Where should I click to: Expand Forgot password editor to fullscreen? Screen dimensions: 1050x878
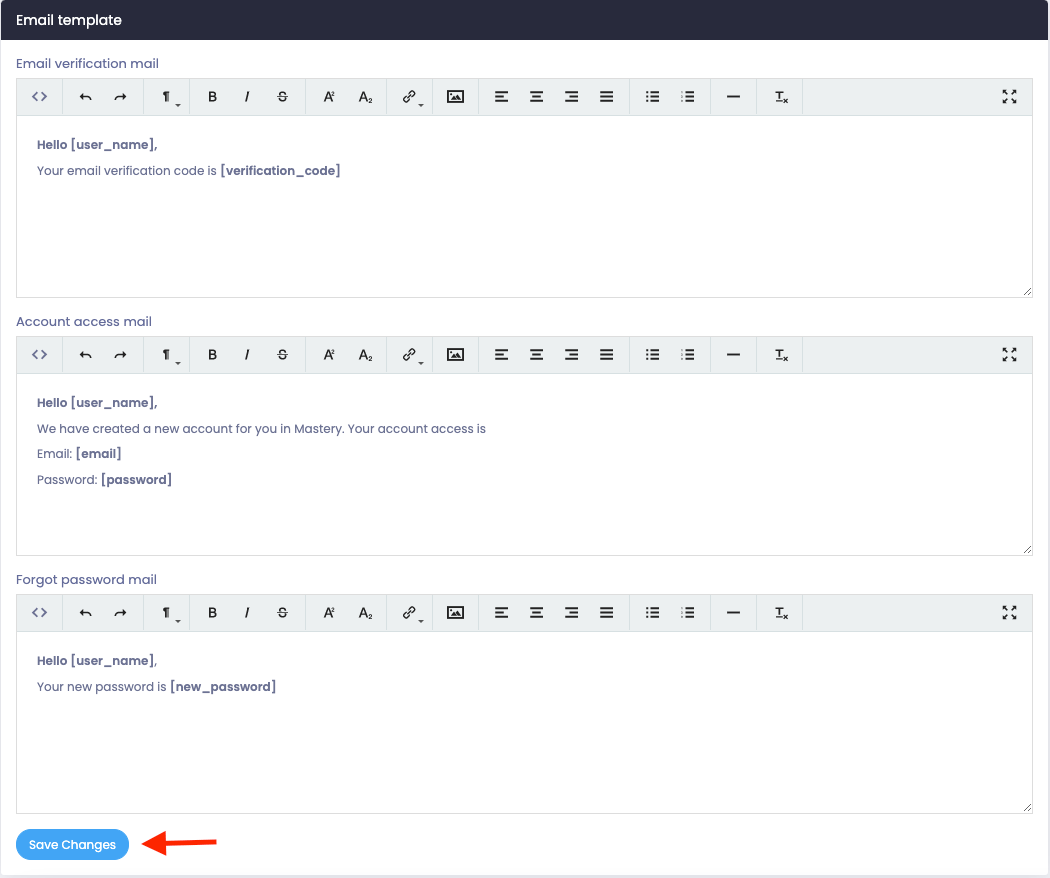pos(1009,613)
